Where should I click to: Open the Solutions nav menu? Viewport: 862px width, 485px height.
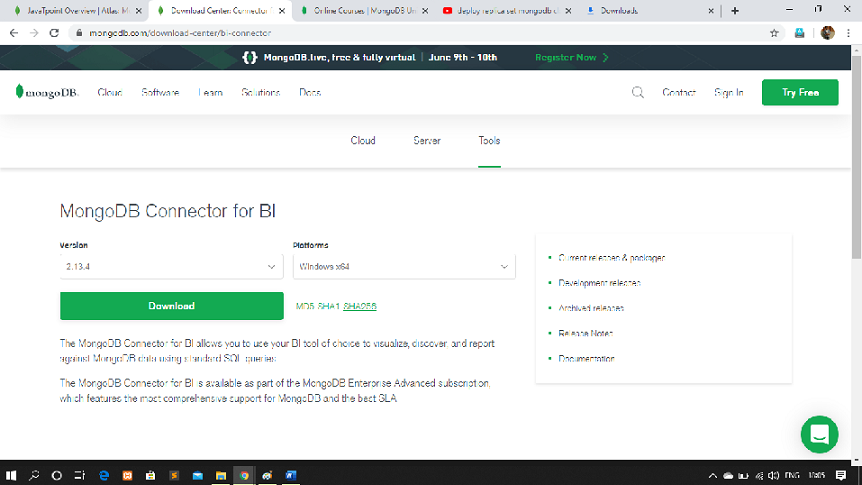(261, 92)
